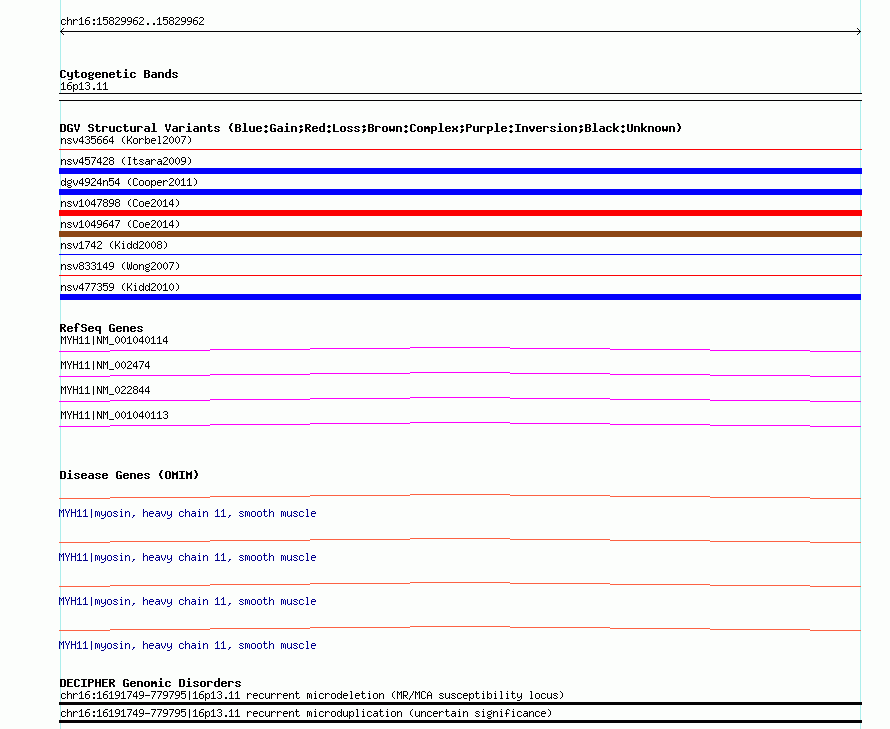Click the blue gain bar under nsv457428
890x729 pixels.
tap(460, 171)
